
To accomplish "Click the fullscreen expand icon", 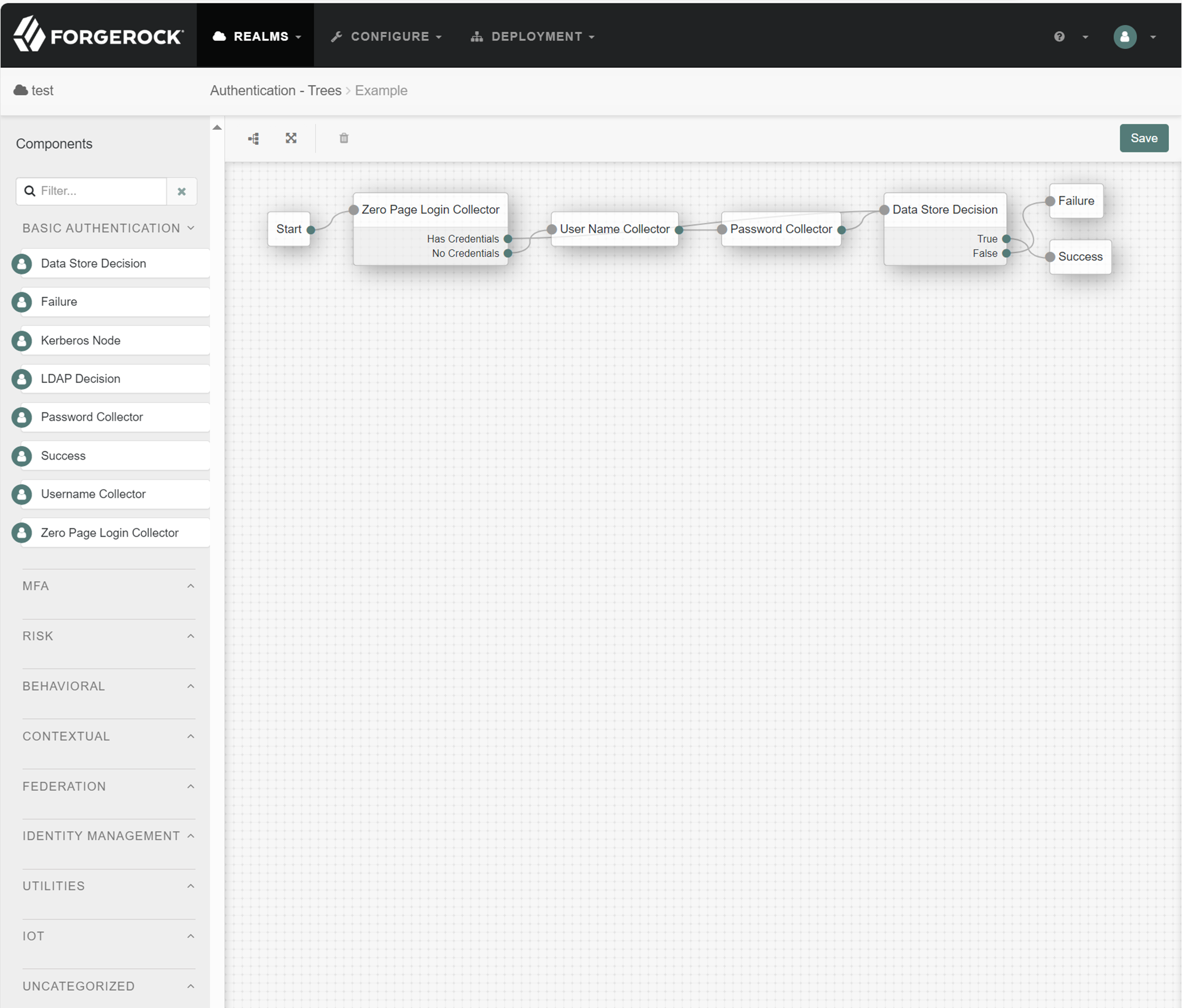I will [x=291, y=138].
